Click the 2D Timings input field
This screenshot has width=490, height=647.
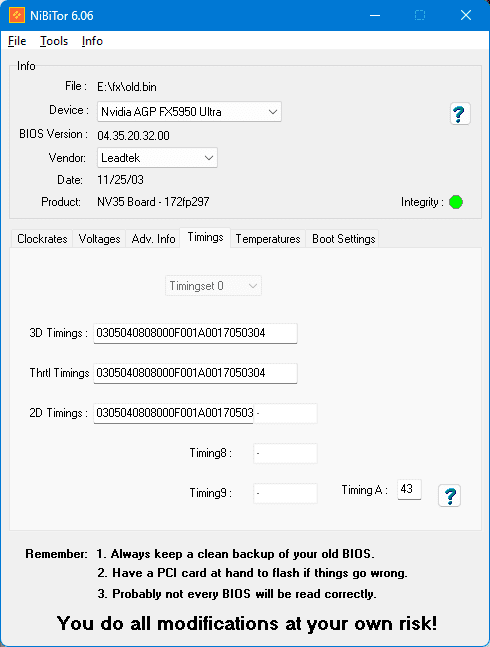click(174, 413)
